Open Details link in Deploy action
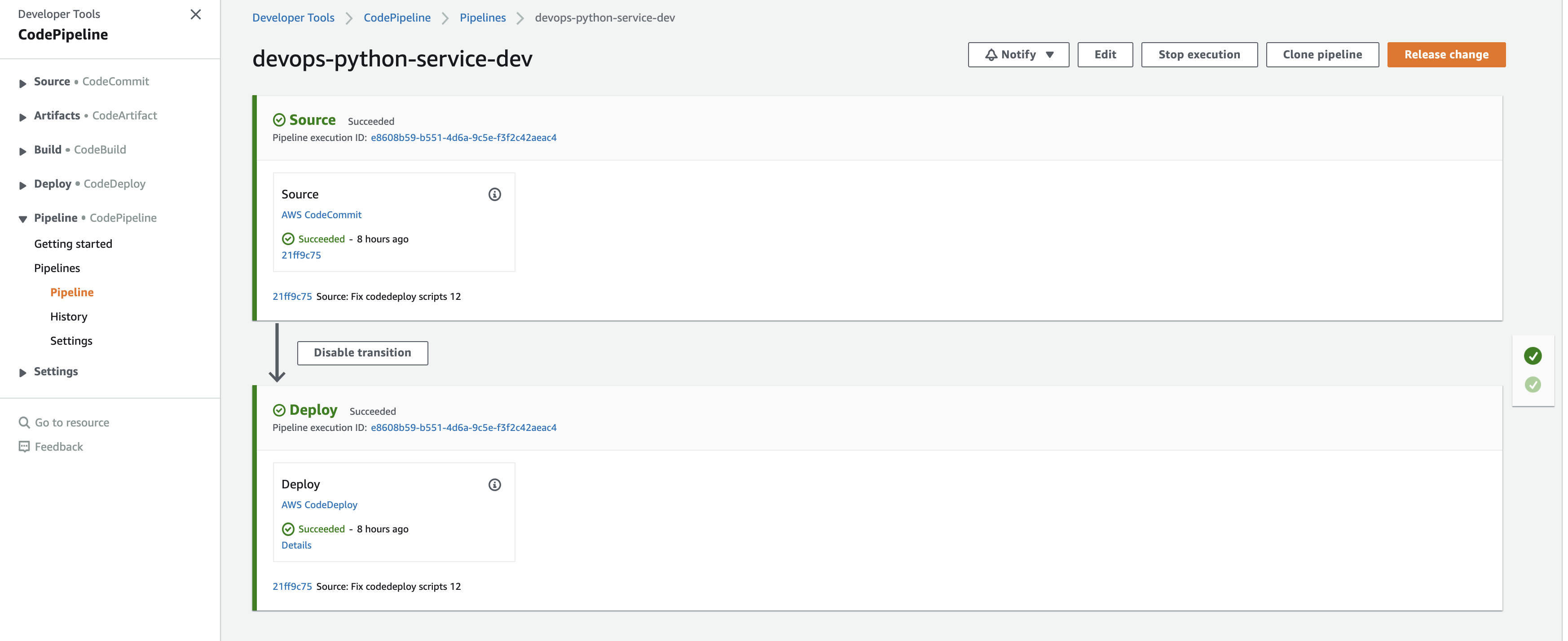1568x641 pixels. click(x=296, y=545)
